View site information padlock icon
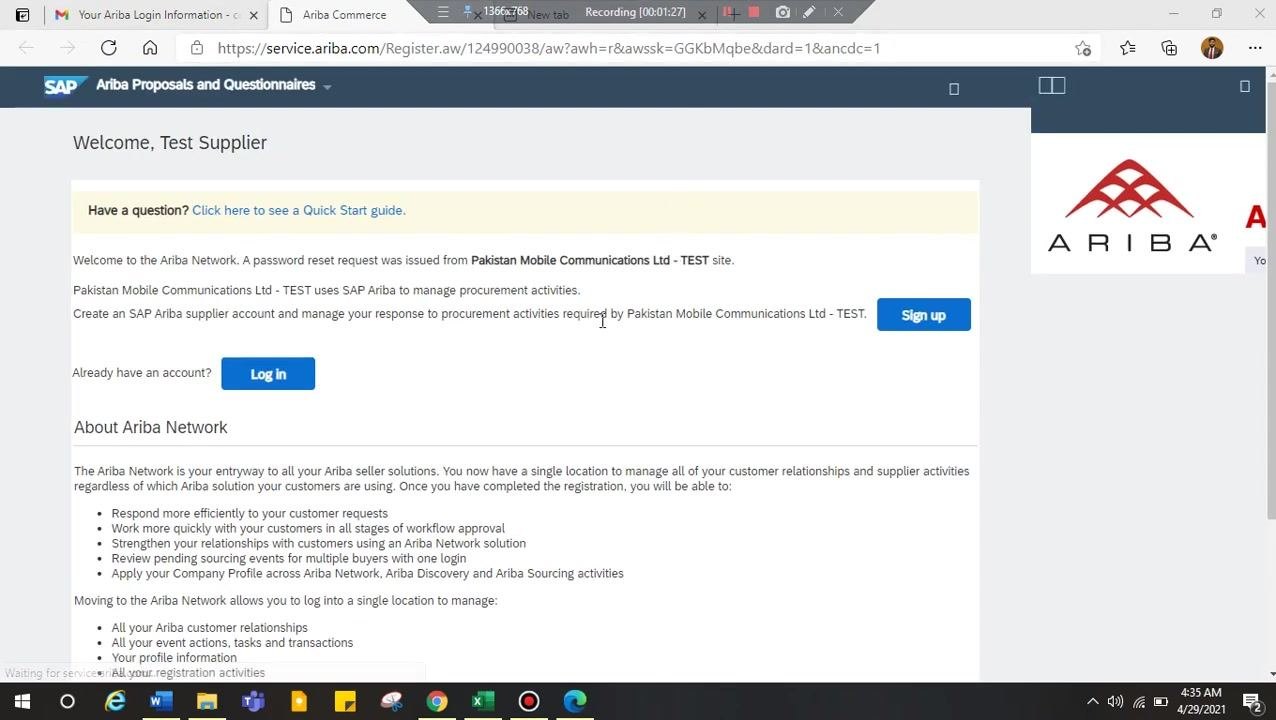Viewport: 1276px width, 720px height. click(197, 48)
